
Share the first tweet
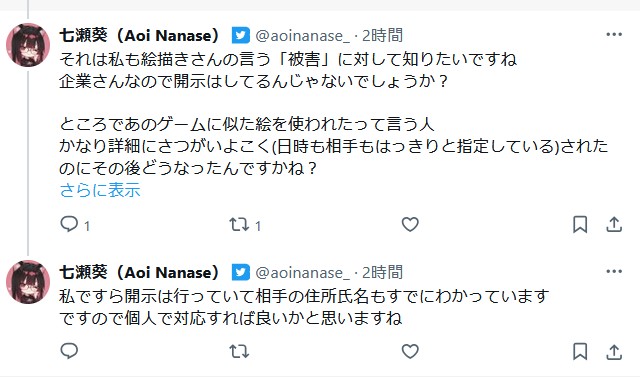tap(613, 224)
